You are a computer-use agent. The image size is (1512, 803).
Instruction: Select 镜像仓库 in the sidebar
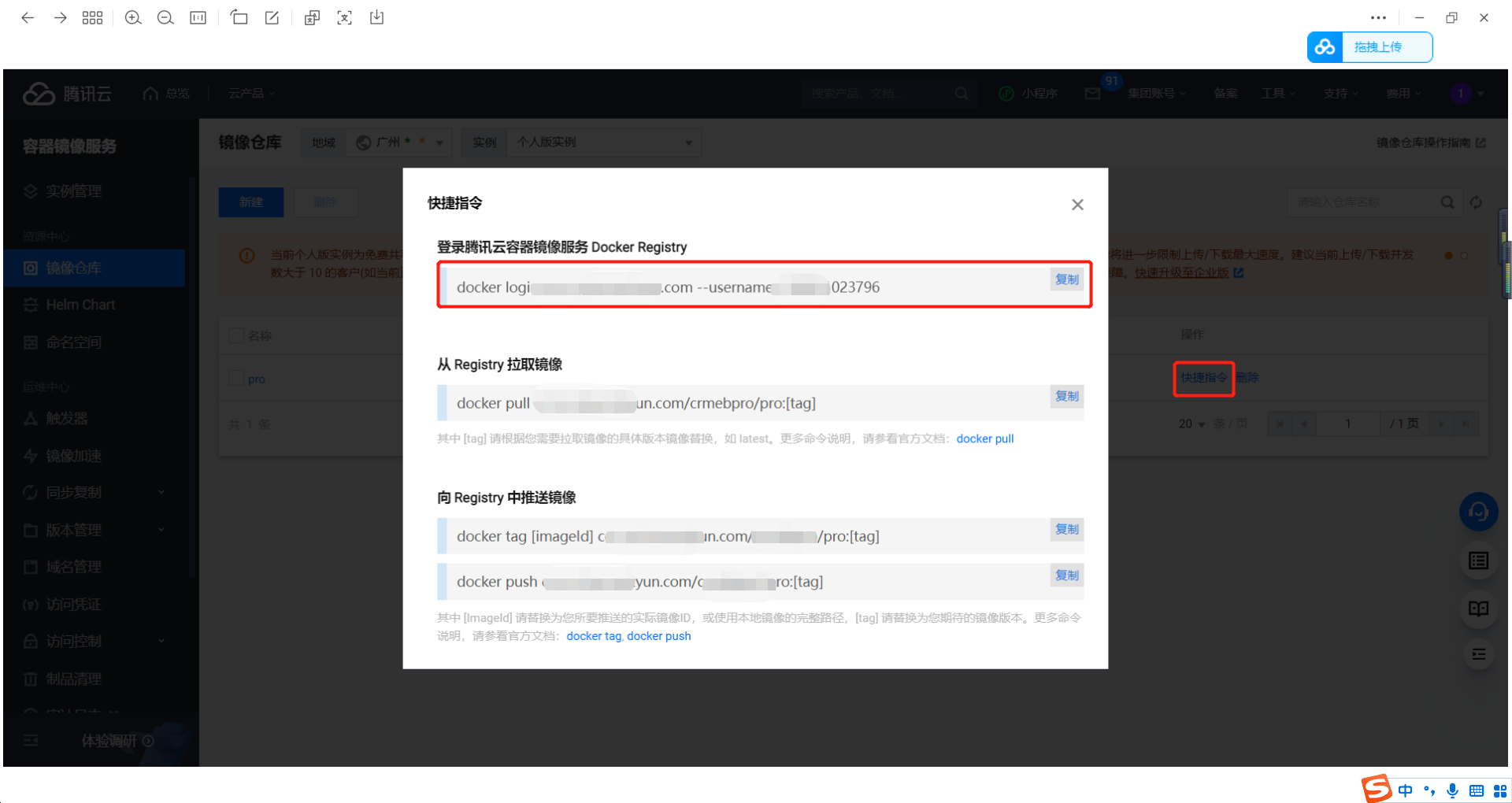click(94, 268)
